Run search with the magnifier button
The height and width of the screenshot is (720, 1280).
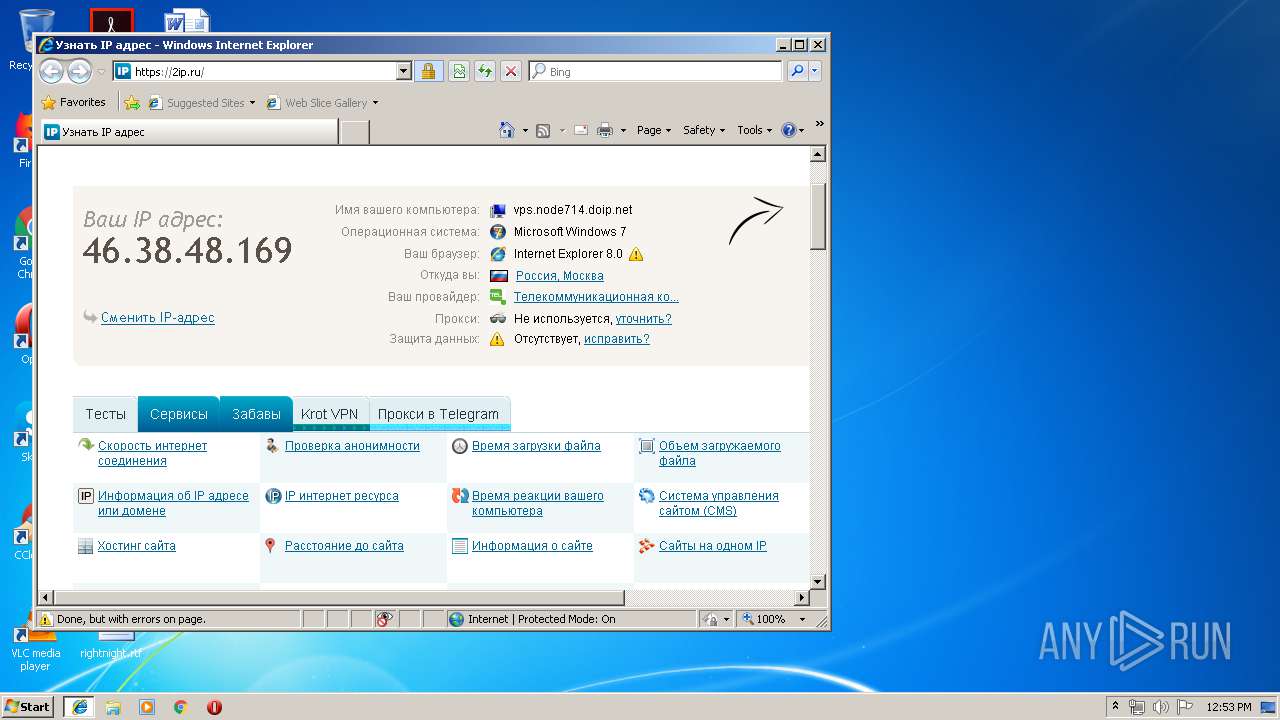click(x=797, y=71)
